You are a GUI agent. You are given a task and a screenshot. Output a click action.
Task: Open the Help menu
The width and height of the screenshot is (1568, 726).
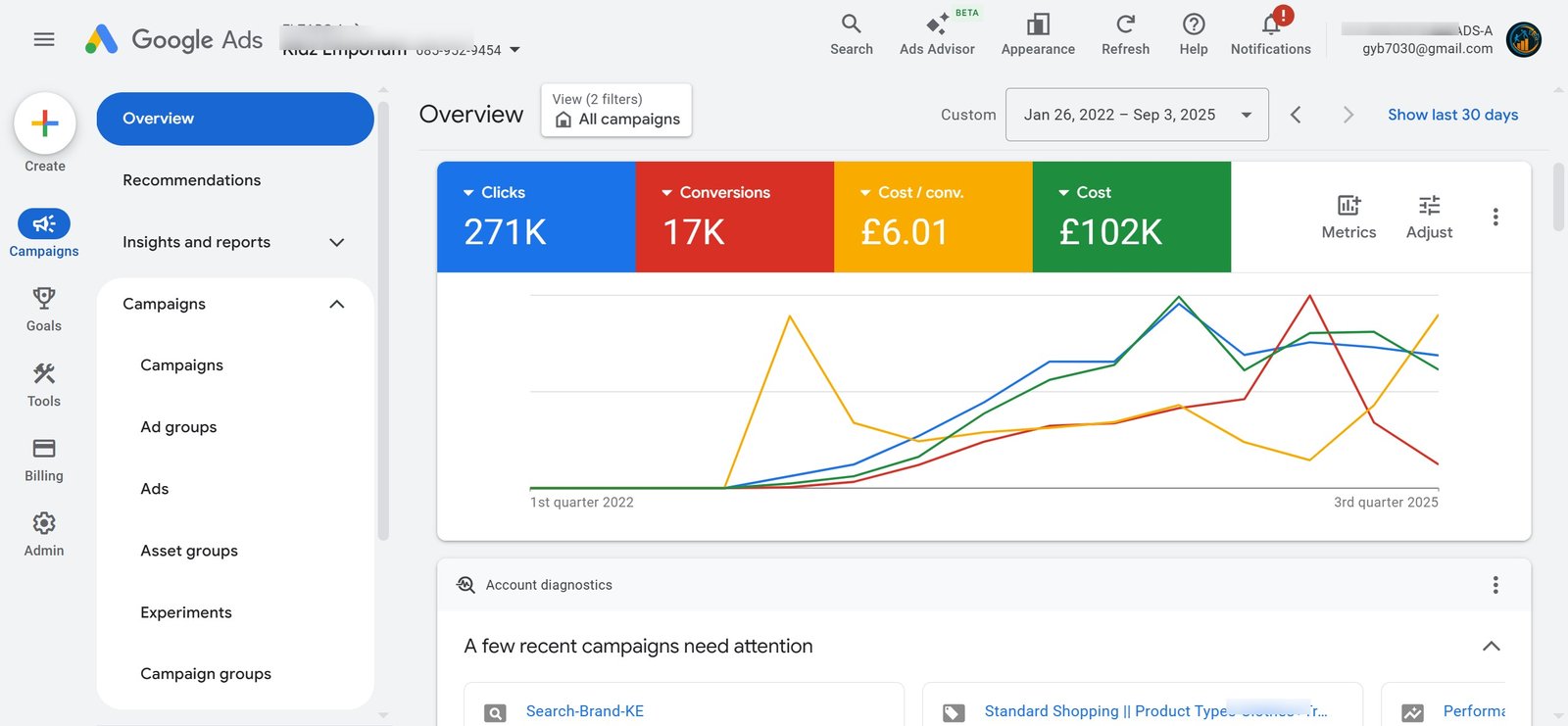(x=1193, y=34)
